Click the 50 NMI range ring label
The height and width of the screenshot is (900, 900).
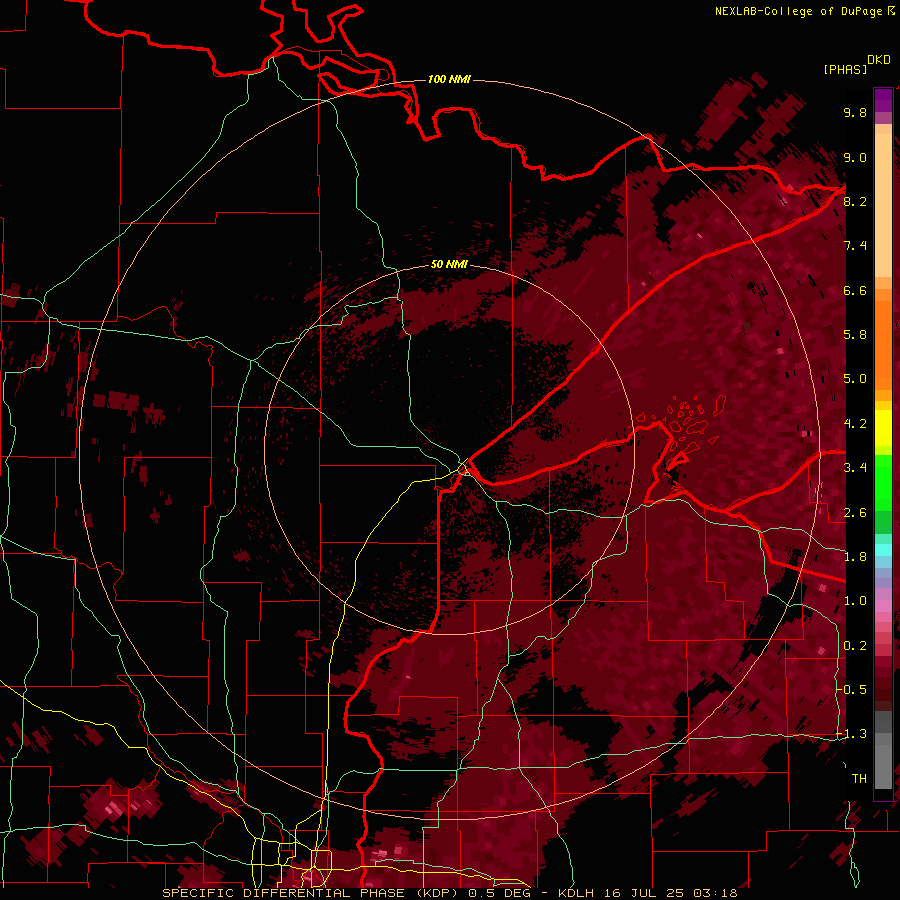pos(449,264)
